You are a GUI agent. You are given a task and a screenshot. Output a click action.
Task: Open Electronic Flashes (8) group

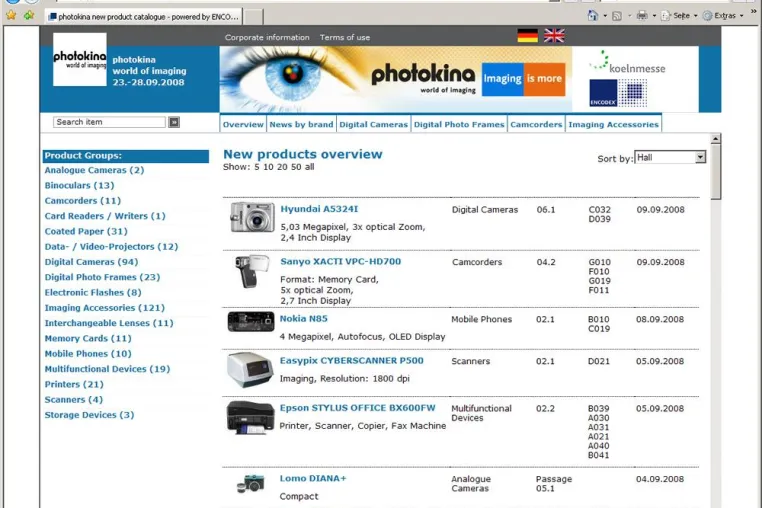pyautogui.click(x=93, y=293)
